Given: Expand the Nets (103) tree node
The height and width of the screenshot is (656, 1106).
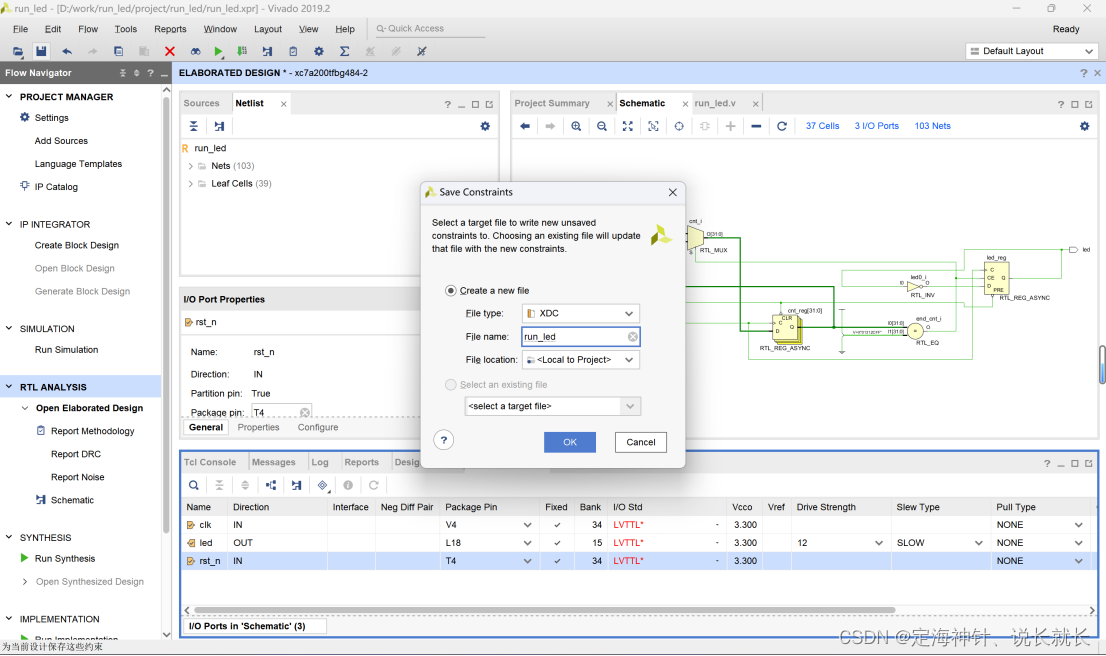Looking at the screenshot, I should click(190, 166).
